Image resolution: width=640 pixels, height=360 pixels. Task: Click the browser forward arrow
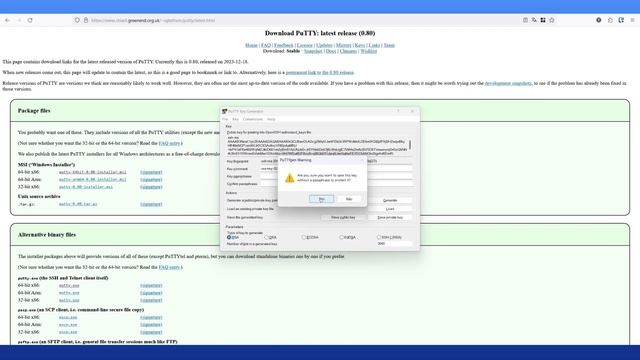pos(19,20)
